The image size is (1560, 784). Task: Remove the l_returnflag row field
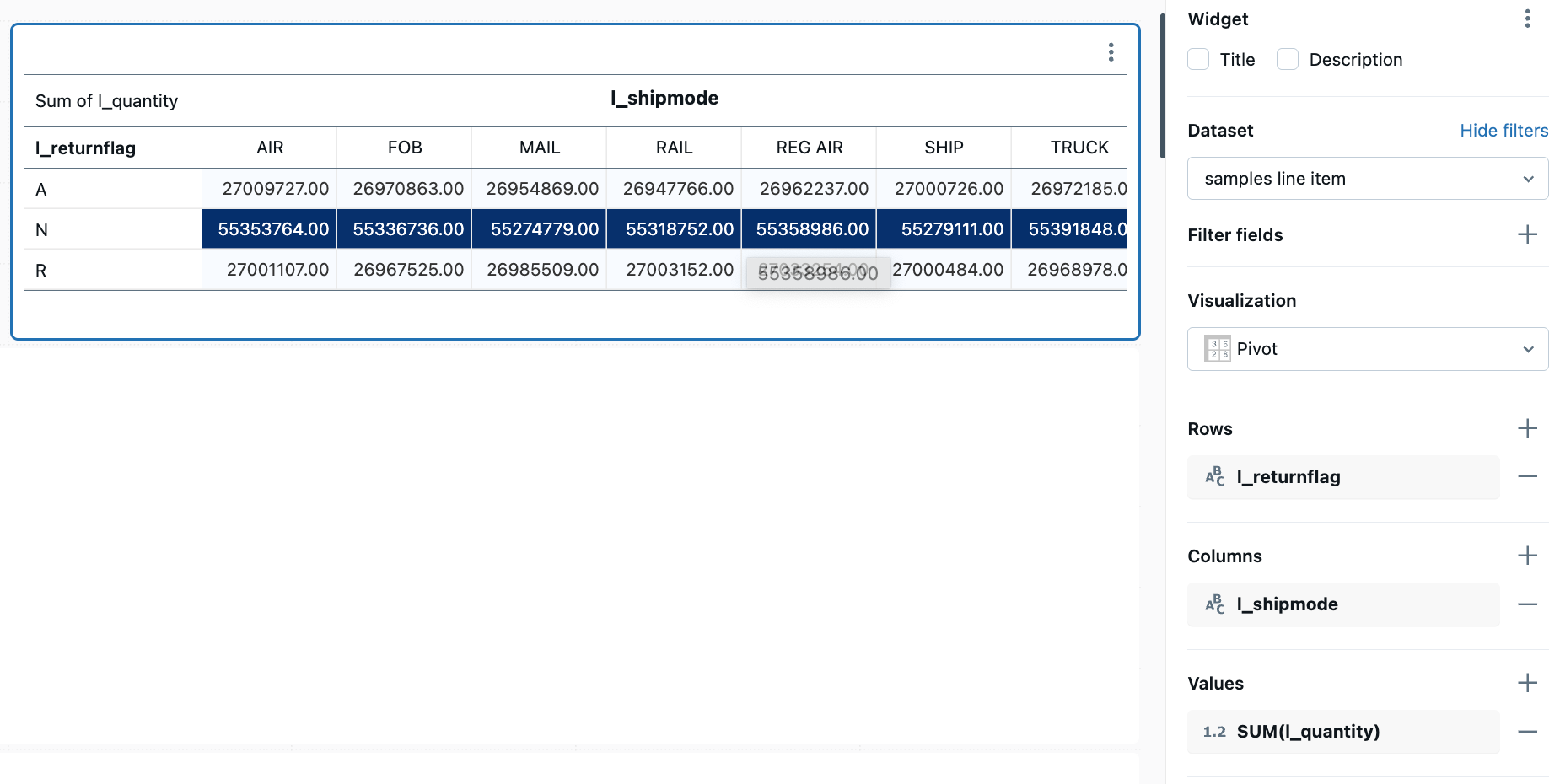[1529, 476]
